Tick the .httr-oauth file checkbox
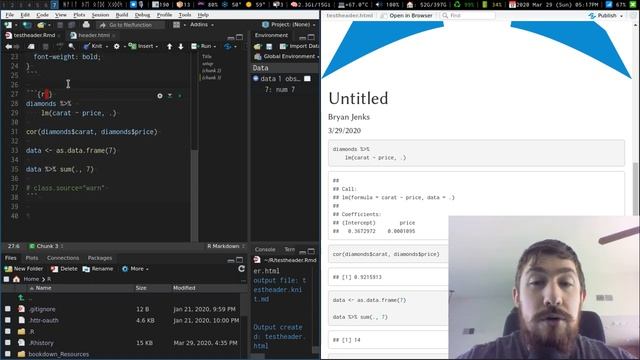 point(8,320)
